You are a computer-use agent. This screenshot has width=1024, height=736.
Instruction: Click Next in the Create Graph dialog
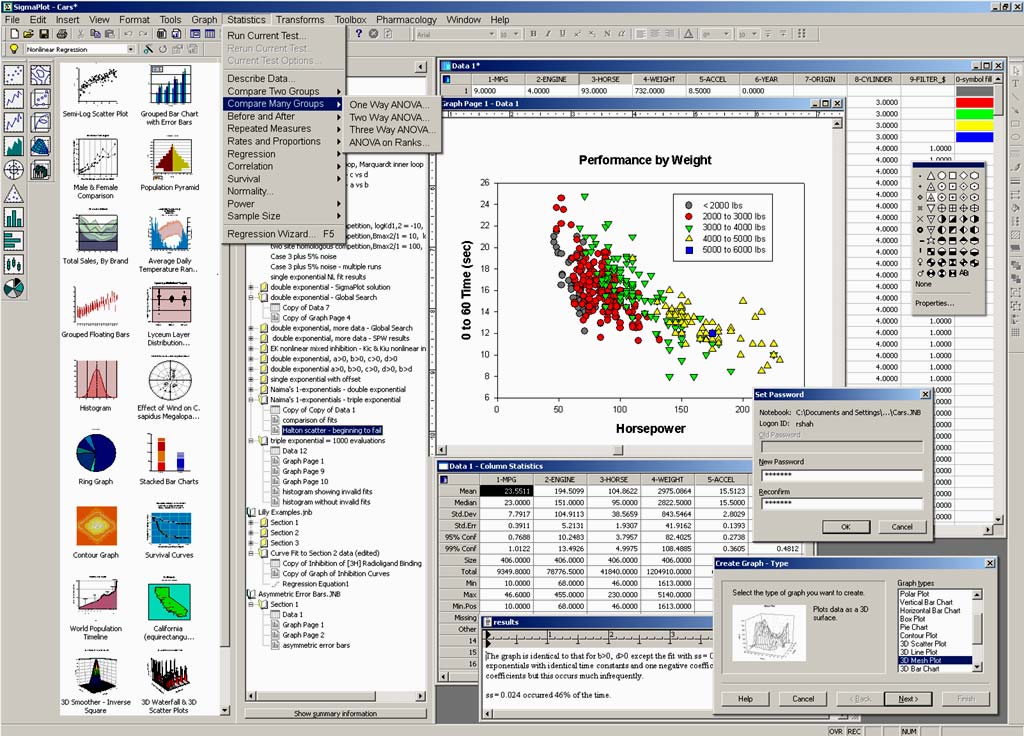pos(907,699)
